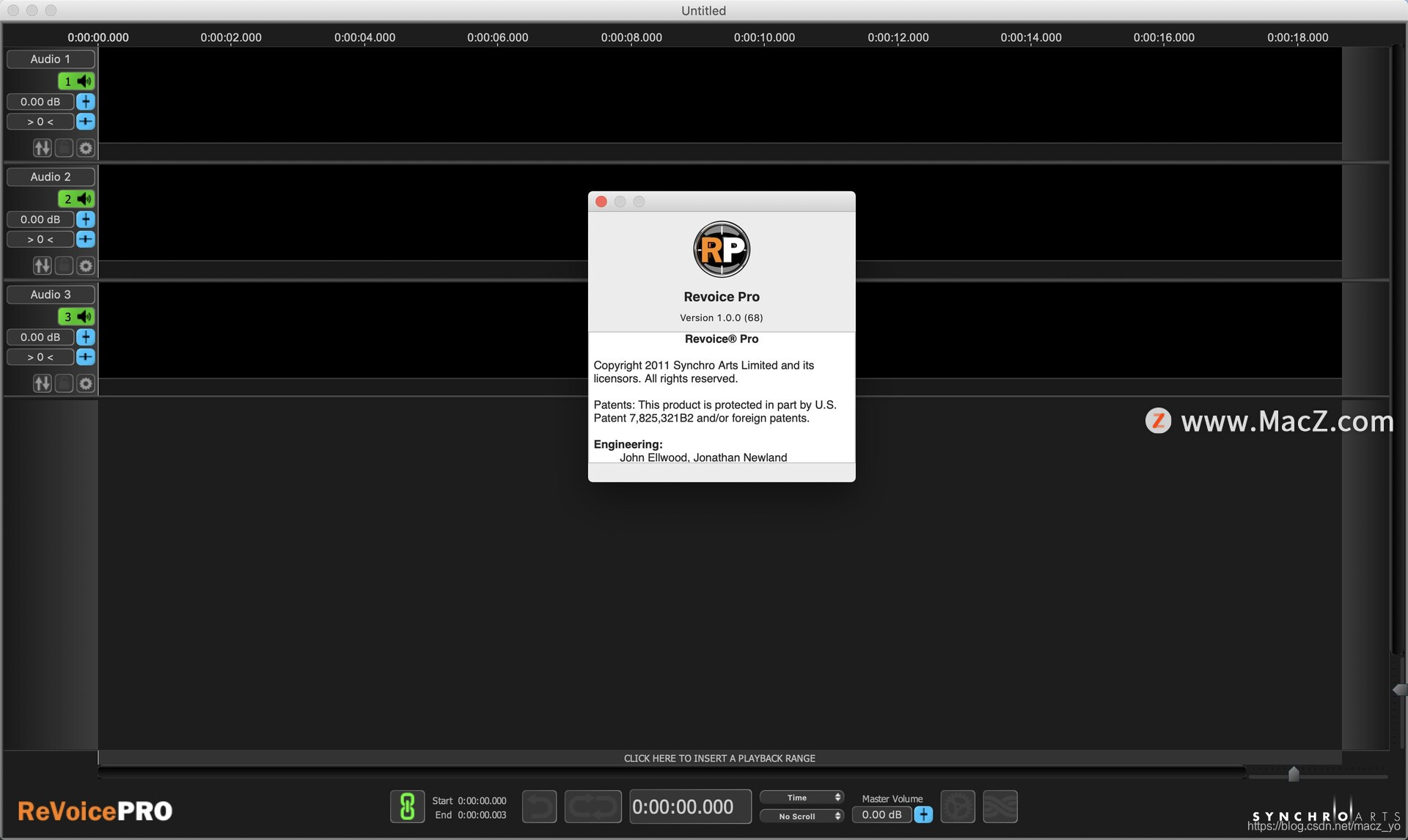The image size is (1408, 840).
Task: Click the Audio 2 volume field 0.00 dB
Action: 40,219
